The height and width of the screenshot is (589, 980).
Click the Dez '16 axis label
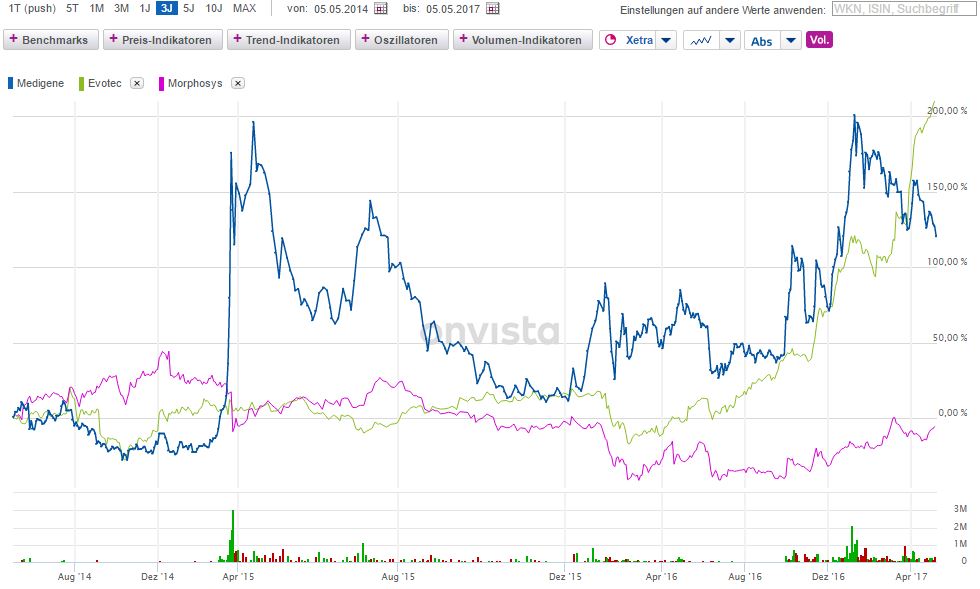point(829,576)
